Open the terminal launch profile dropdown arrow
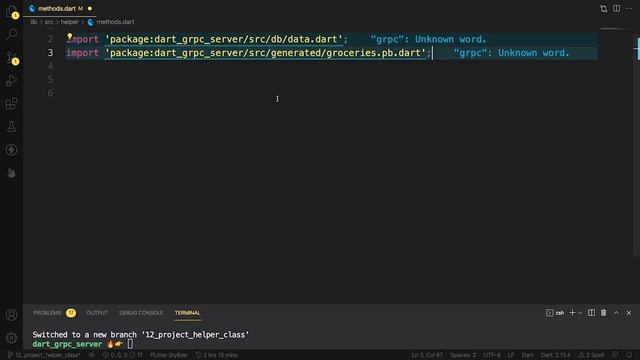Viewport: 640px width, 360px height. [580, 313]
